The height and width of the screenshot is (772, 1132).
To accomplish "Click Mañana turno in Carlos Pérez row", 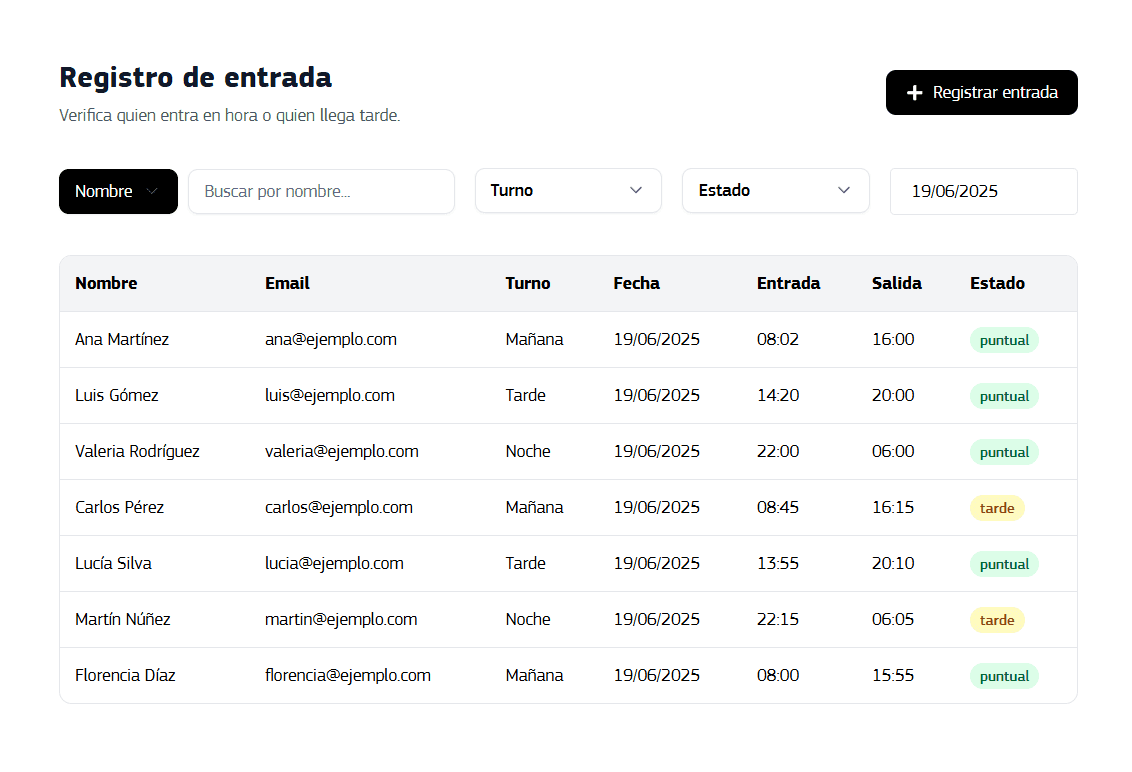I will 534,508.
